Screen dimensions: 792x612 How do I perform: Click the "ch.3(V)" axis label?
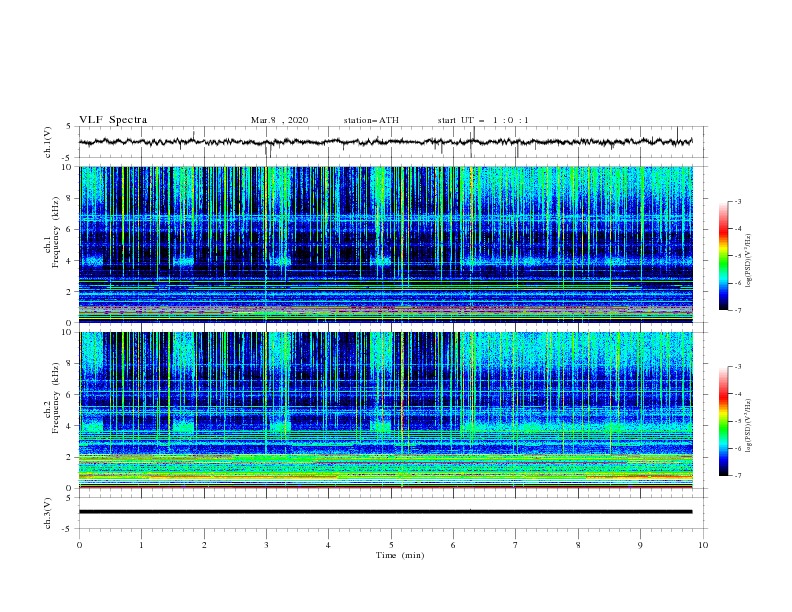point(48,513)
